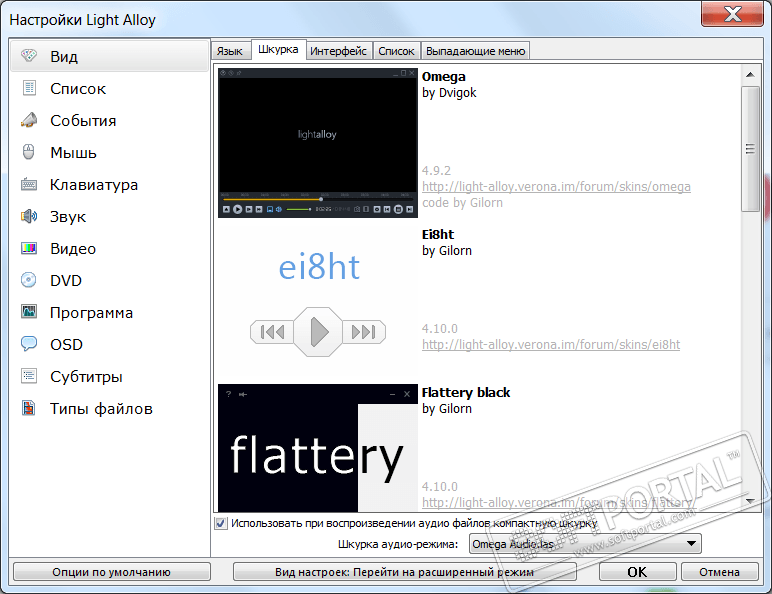Screen dimensions: 772x594
Task: Click the Опции по умолчанию button
Action: 111,572
